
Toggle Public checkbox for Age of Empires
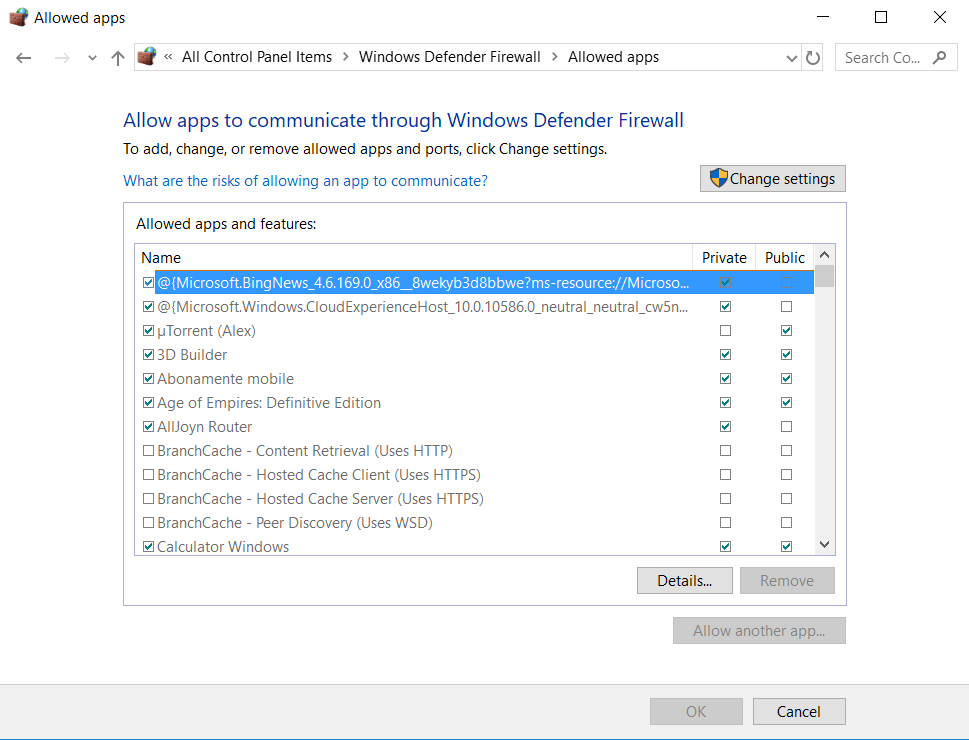[786, 402]
